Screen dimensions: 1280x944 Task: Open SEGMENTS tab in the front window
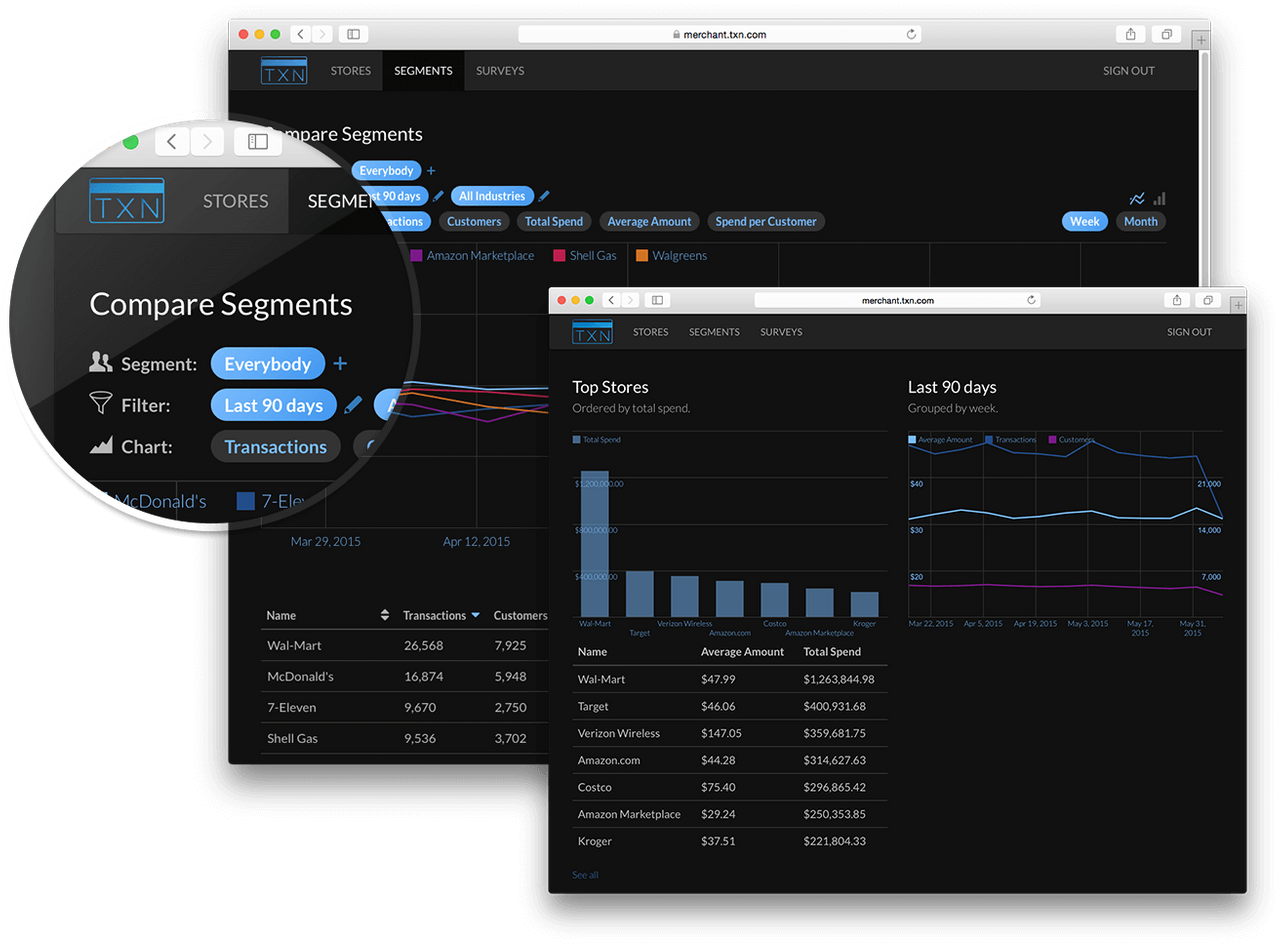tap(714, 332)
